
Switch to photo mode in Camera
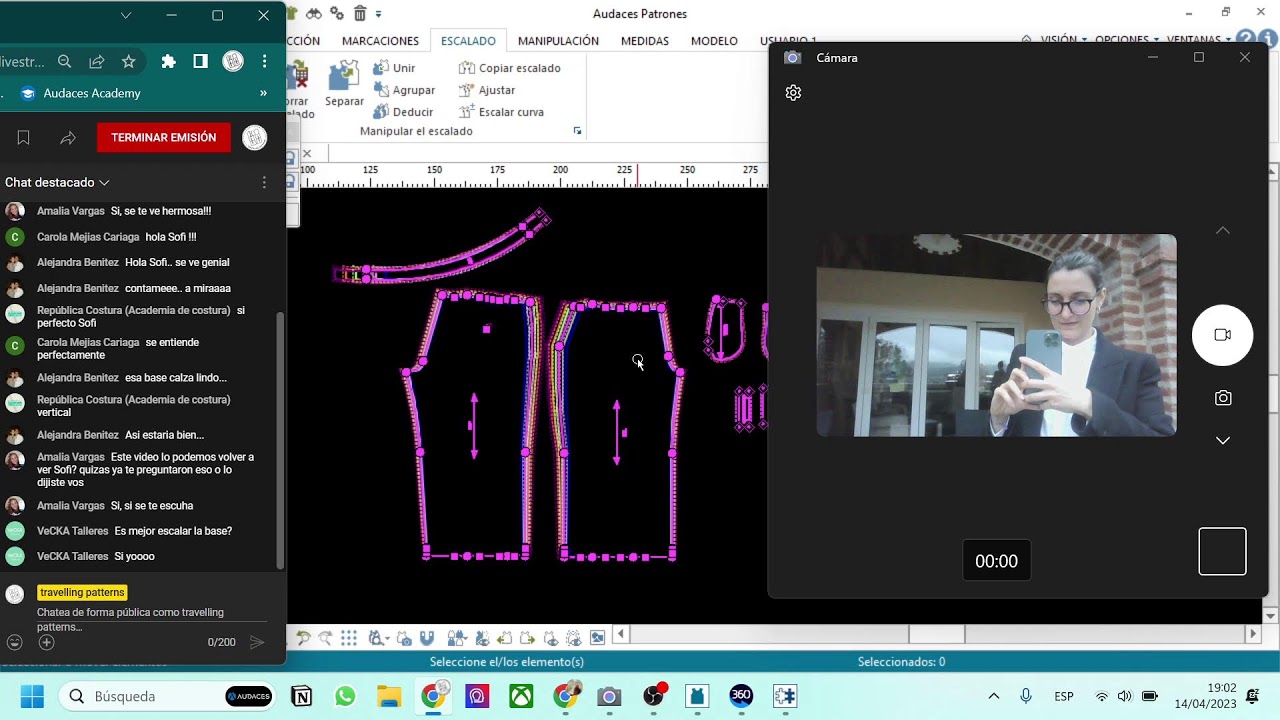(1222, 398)
